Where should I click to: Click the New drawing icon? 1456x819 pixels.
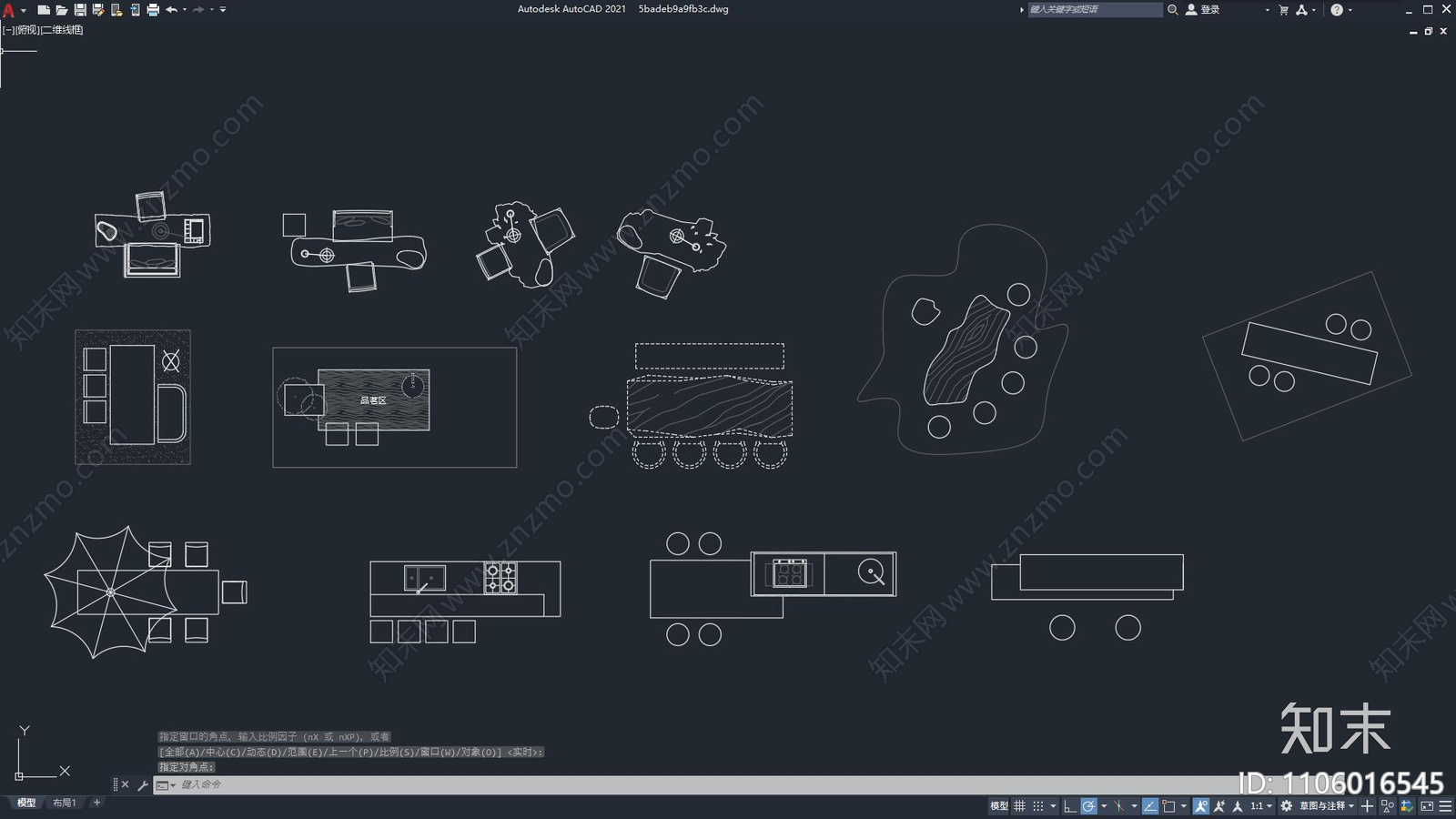[x=43, y=10]
